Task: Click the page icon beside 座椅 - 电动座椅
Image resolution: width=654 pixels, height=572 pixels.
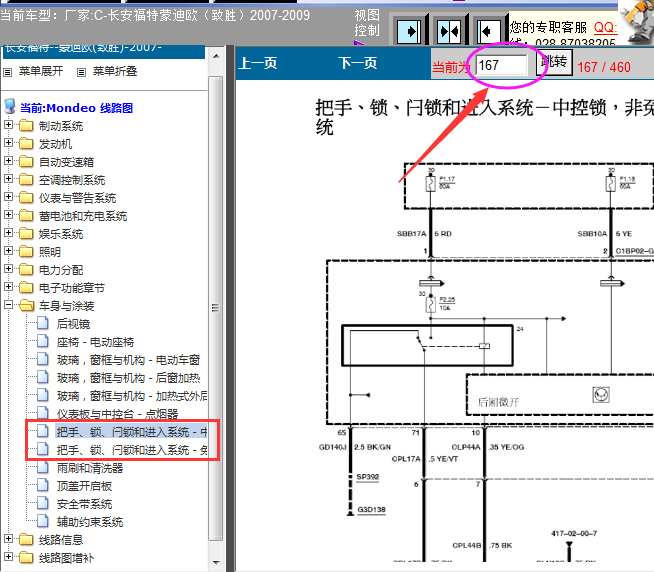Action: (43, 341)
